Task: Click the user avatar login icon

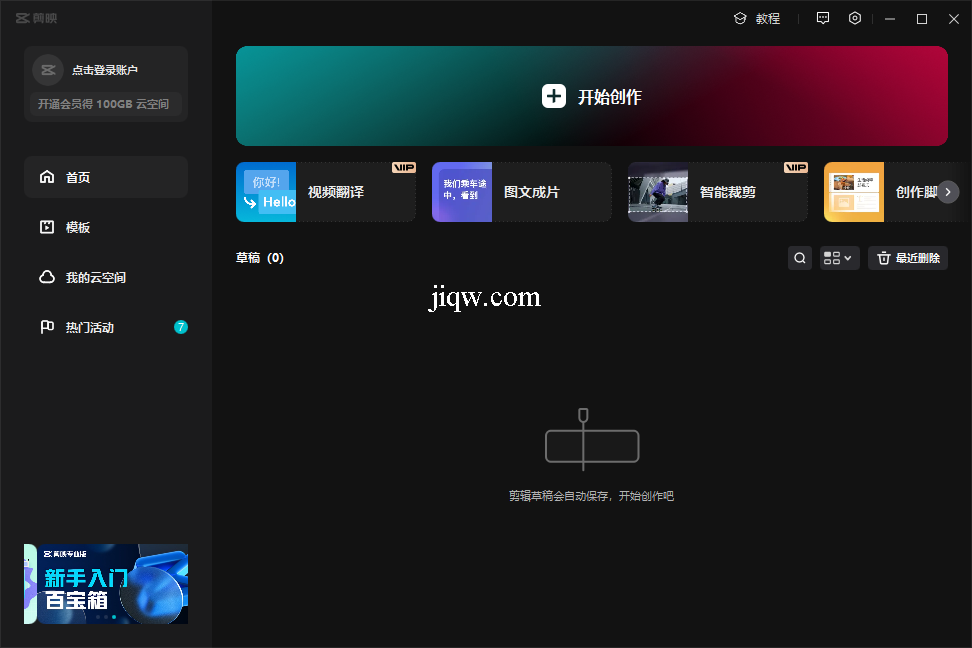Action: 48,70
